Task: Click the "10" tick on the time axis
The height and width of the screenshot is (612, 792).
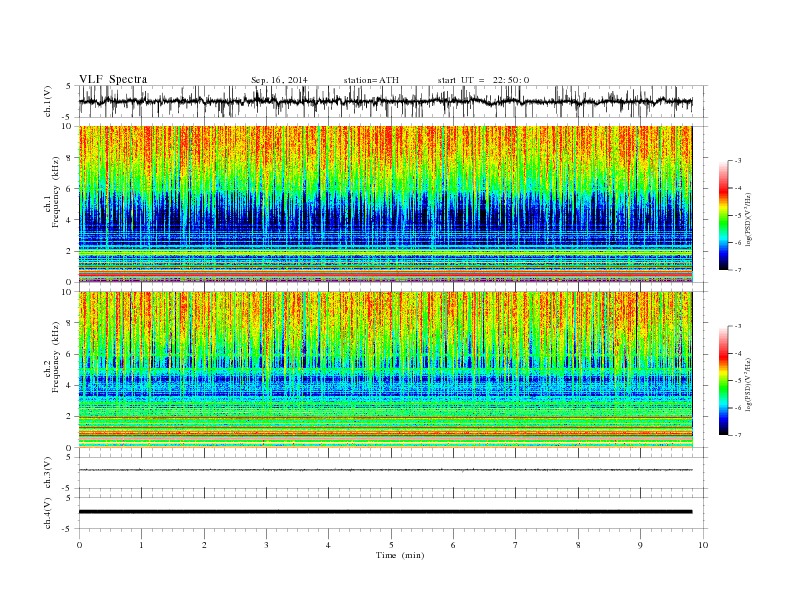Action: (x=703, y=545)
